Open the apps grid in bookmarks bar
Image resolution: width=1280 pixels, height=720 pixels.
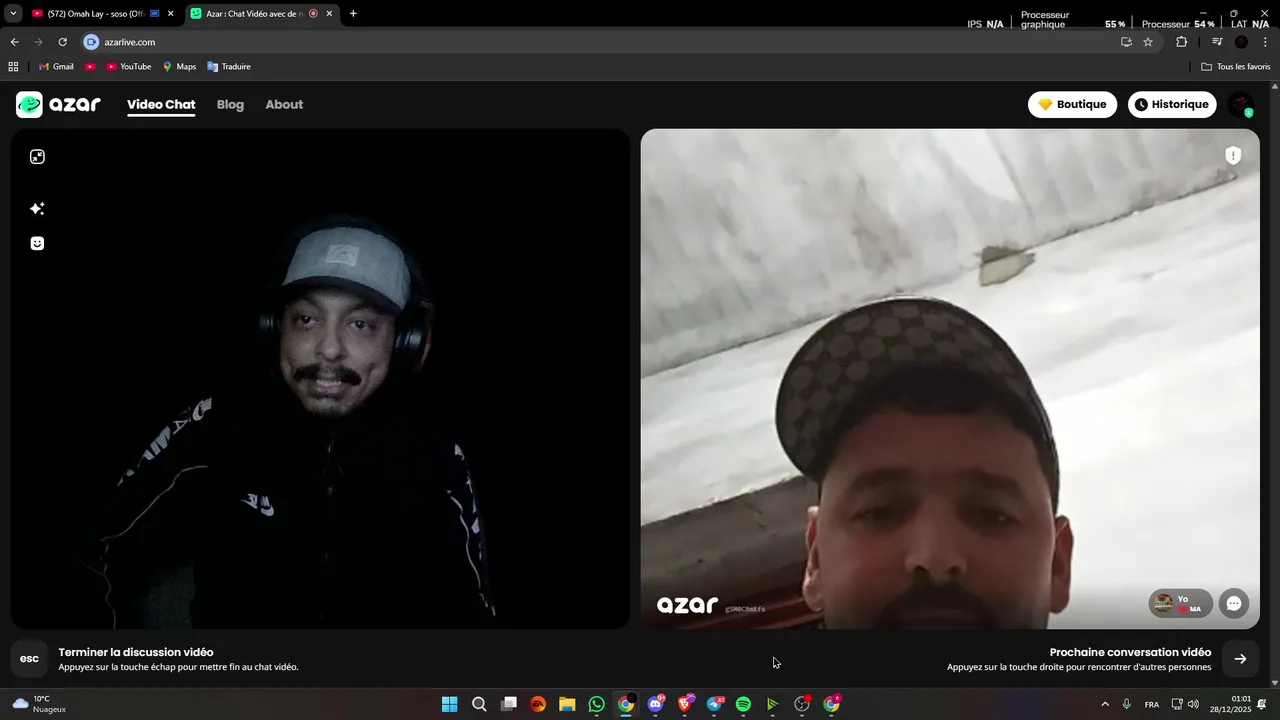(x=13, y=67)
